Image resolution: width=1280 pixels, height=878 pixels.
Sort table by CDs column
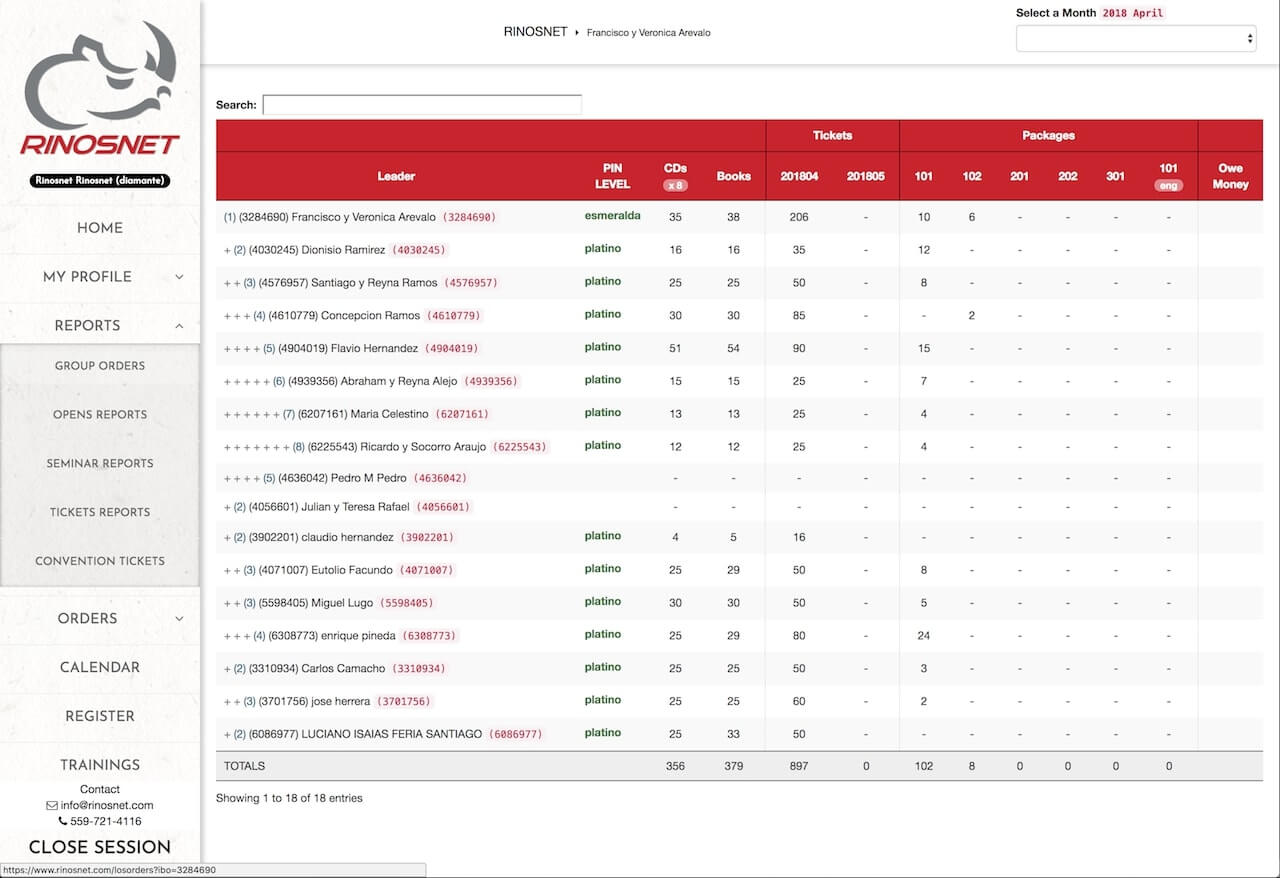tap(675, 176)
